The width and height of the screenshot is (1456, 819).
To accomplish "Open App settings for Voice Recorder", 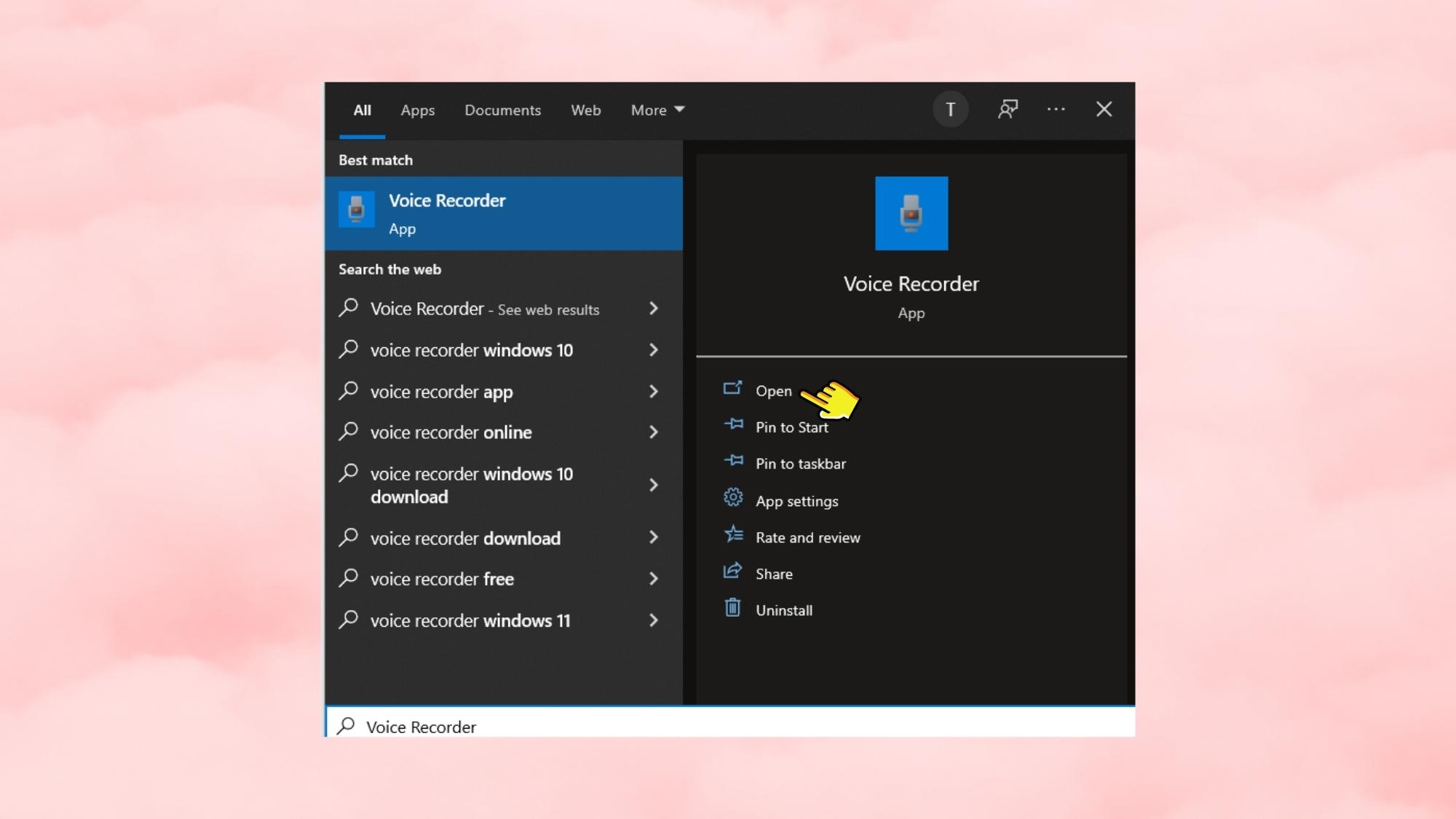I will pyautogui.click(x=797, y=501).
